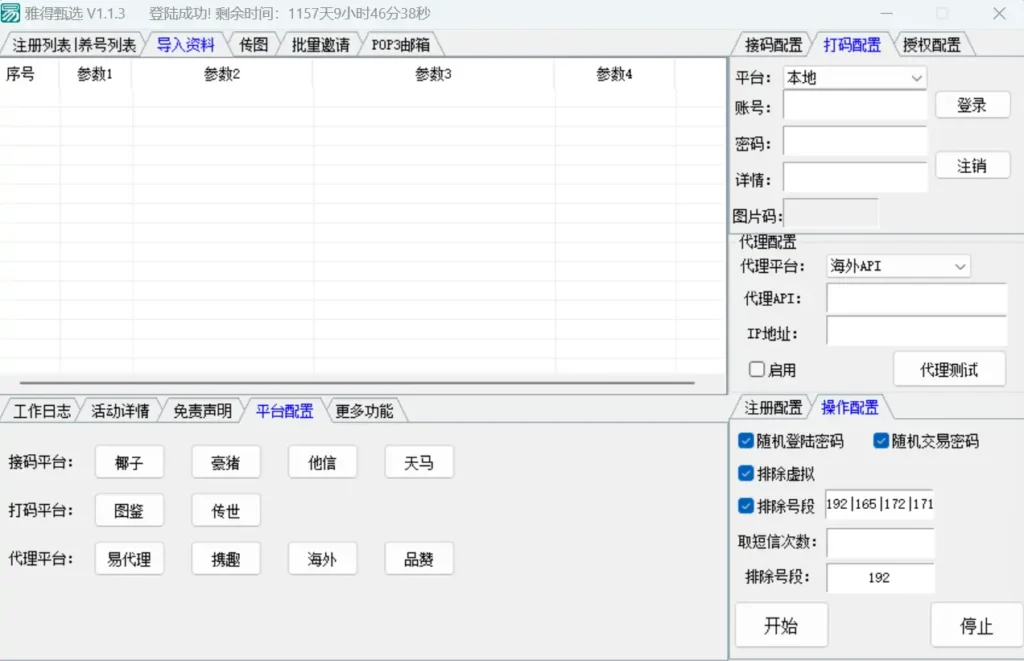Open the 传图 tab

pos(253,45)
